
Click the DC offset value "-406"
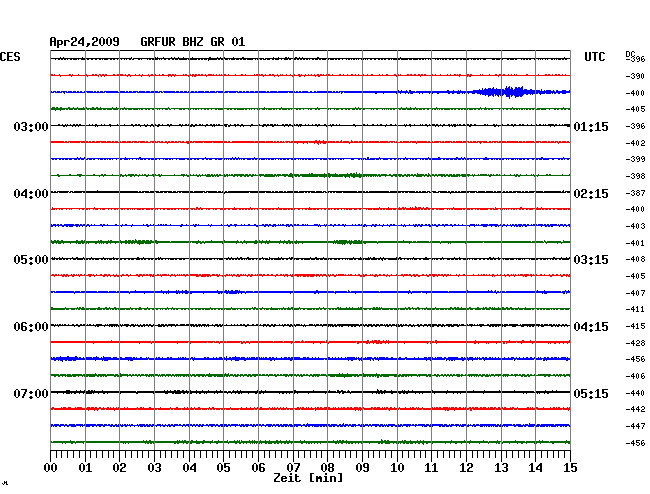(x=635, y=376)
